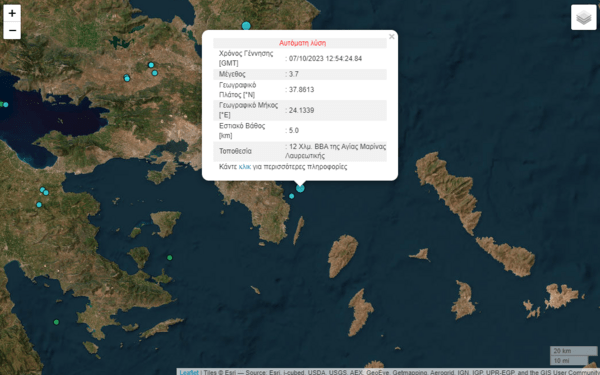The height and width of the screenshot is (375, 600).
Task: Click the Τοποθεσία location row in the popup
Action: click(300, 151)
